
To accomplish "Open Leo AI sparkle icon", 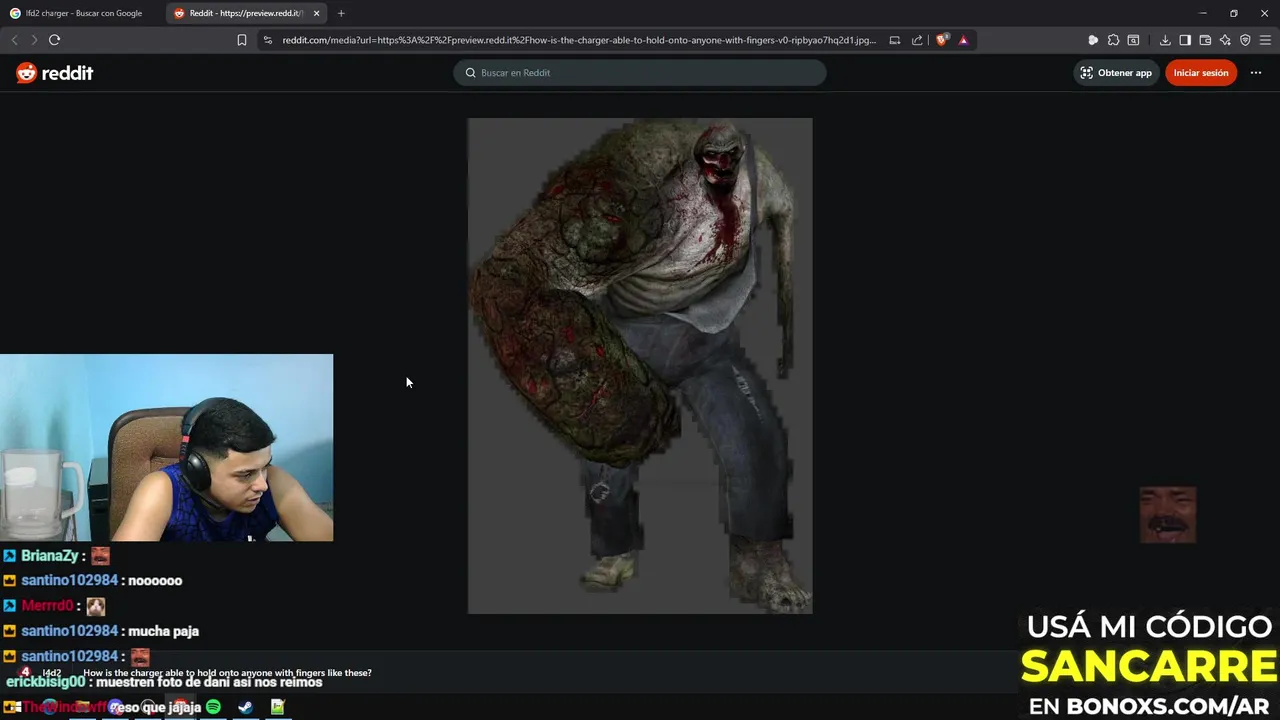I will pyautogui.click(x=1225, y=40).
